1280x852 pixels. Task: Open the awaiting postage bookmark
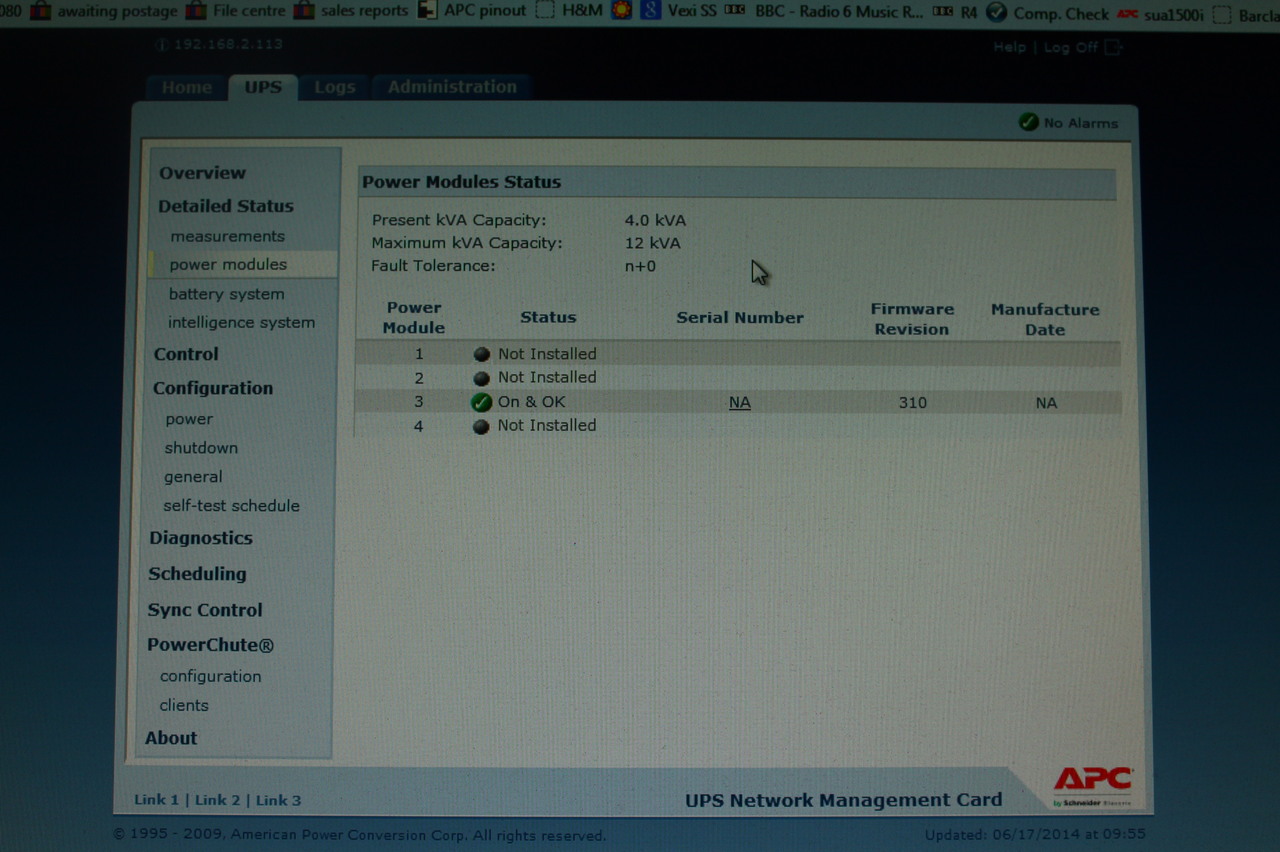(x=105, y=12)
